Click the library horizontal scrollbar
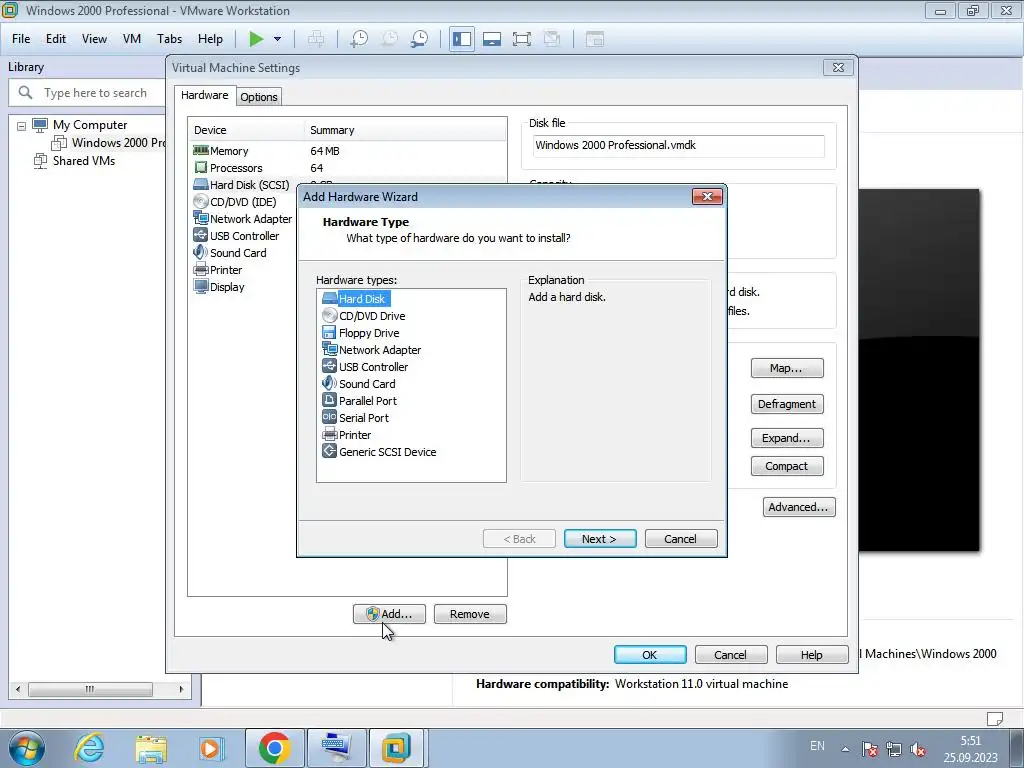 coord(90,689)
